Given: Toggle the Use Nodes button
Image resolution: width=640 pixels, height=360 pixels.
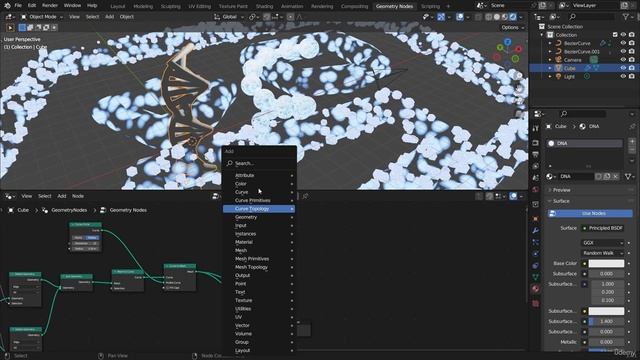Looking at the screenshot, I should coord(590,213).
